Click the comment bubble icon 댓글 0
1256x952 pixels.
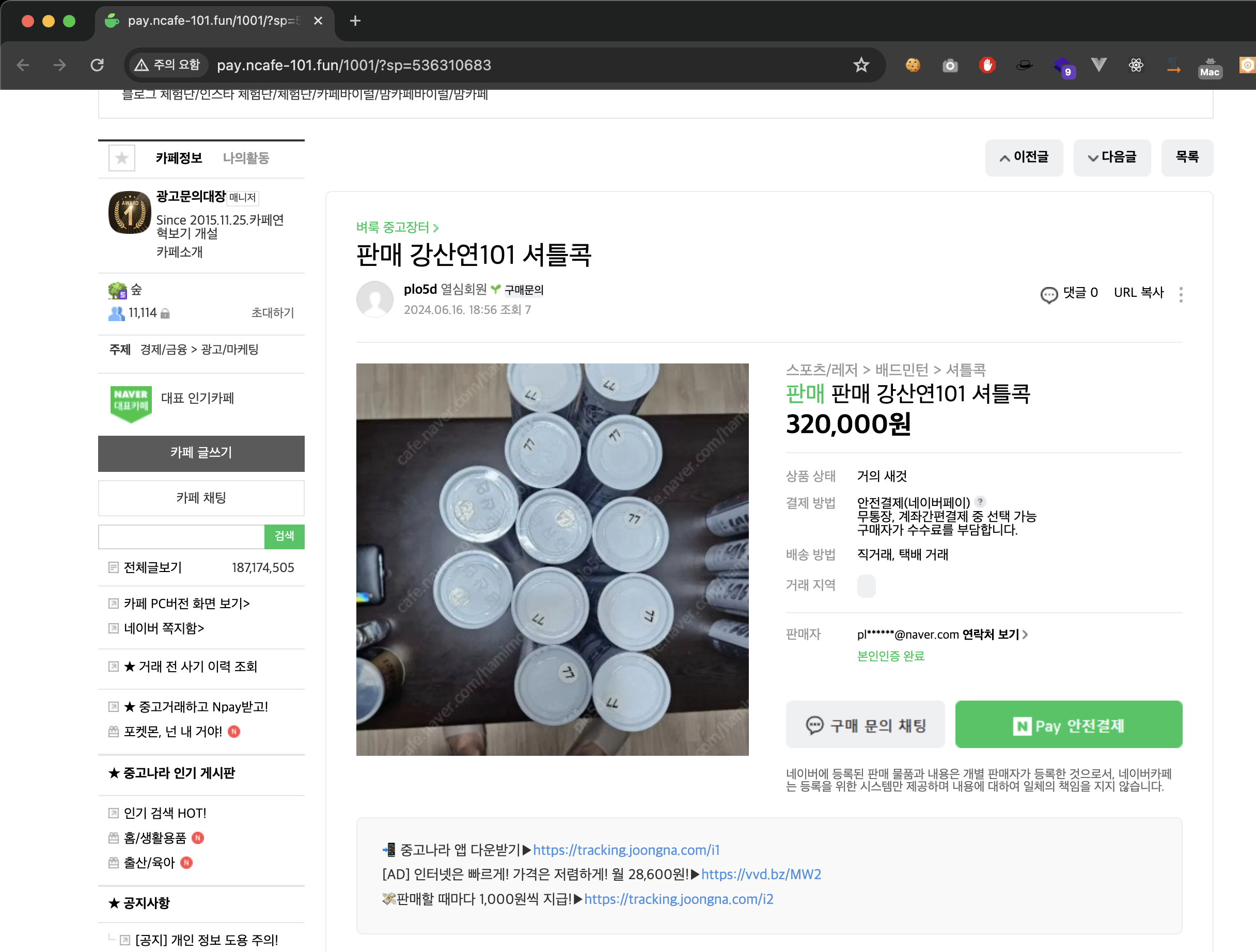point(1049,294)
